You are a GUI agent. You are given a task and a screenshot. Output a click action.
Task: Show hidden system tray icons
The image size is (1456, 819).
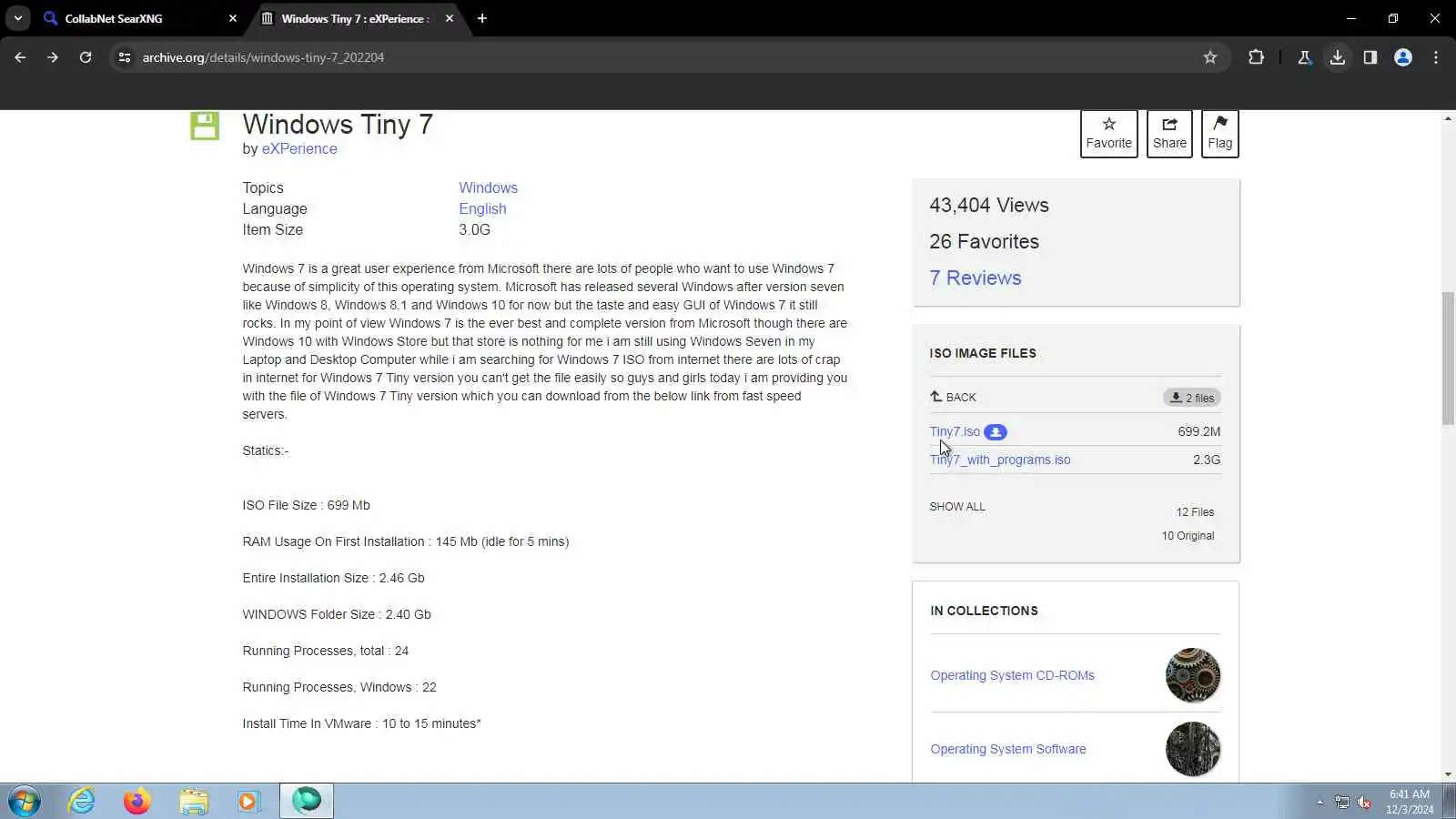[1319, 802]
